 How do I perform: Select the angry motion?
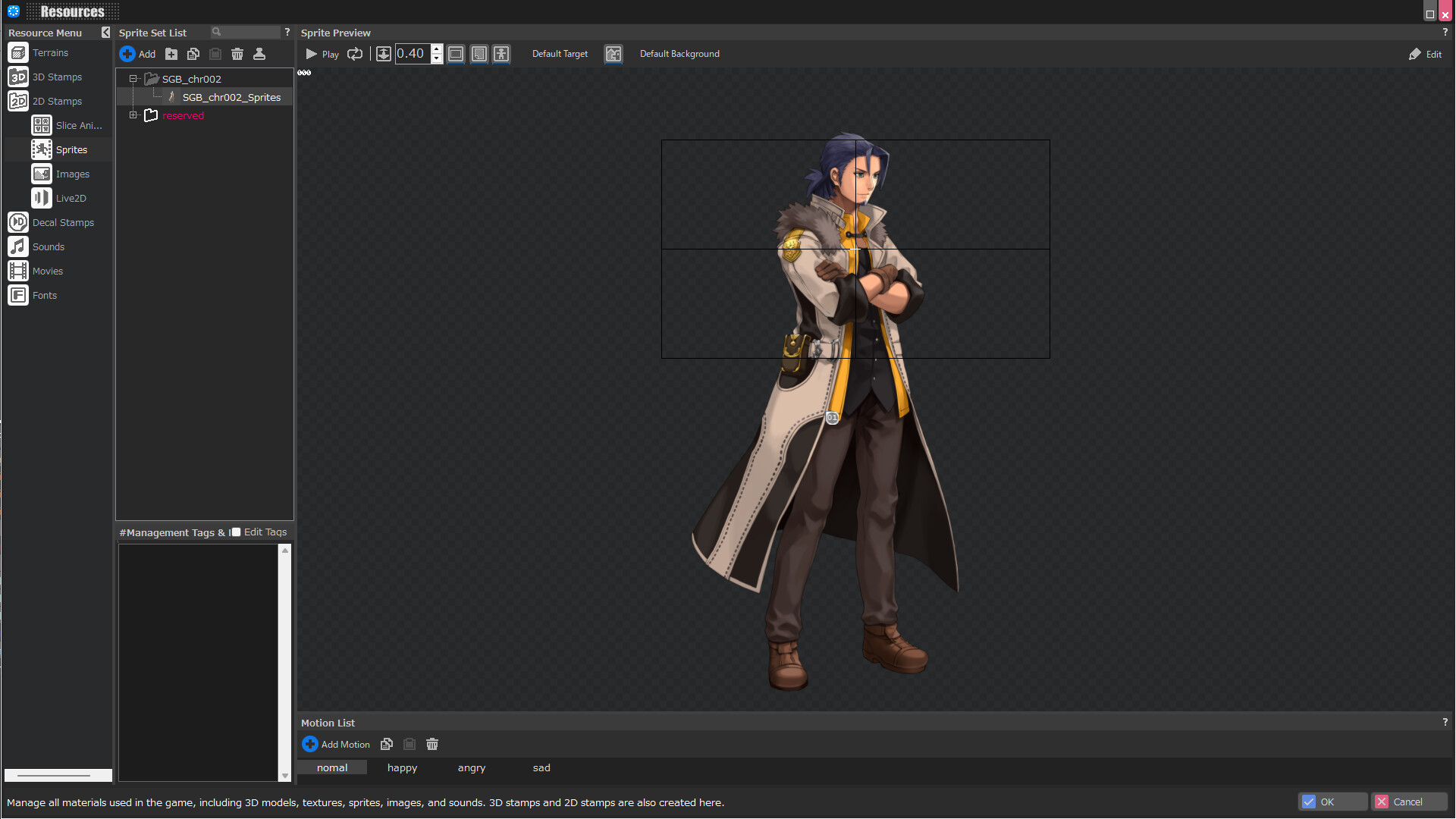(472, 768)
